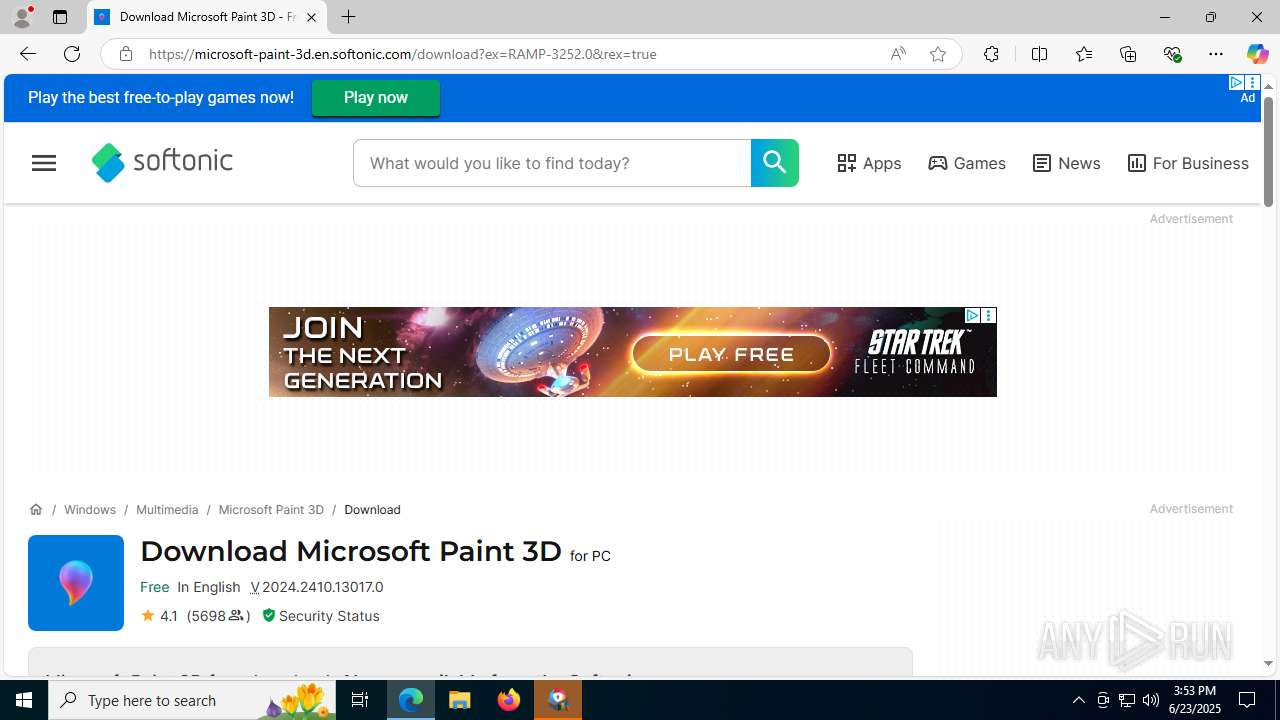Viewport: 1280px width, 720px height.
Task: Open tab actions menu
Action: pyautogui.click(x=60, y=17)
